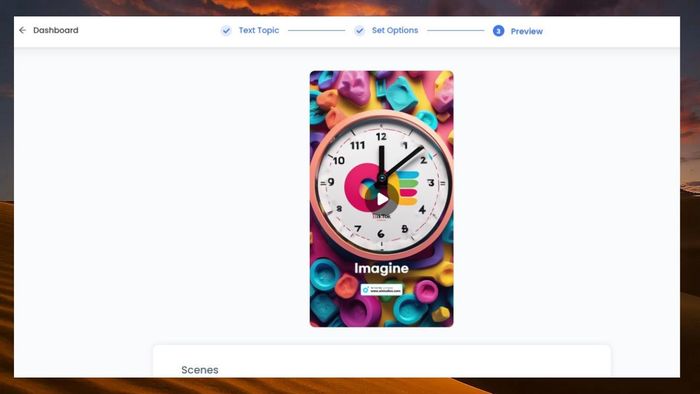Viewport: 700px width, 394px height.
Task: Click the step 3 Preview number badge
Action: pos(498,31)
